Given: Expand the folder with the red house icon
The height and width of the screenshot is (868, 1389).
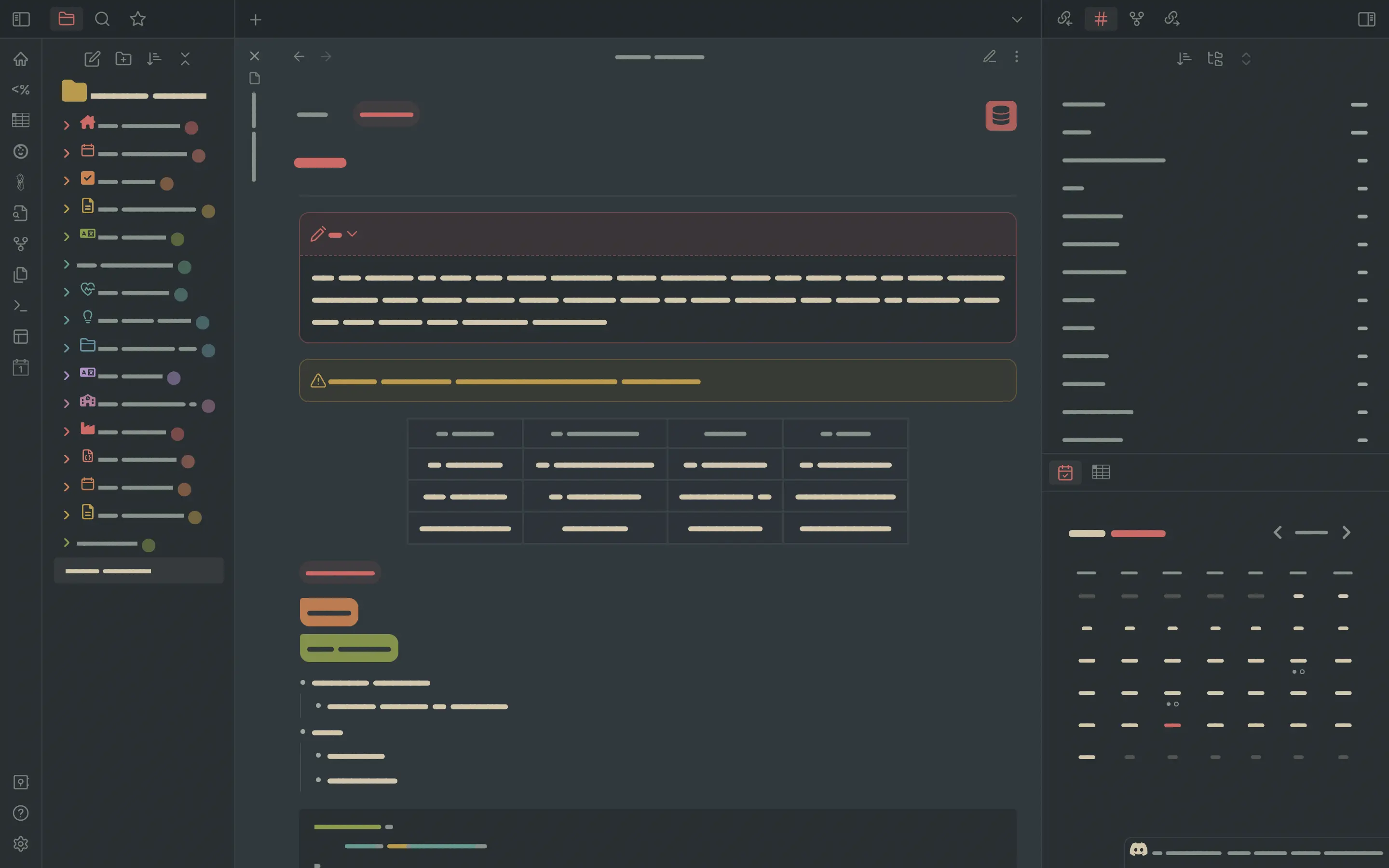Looking at the screenshot, I should (x=67, y=125).
